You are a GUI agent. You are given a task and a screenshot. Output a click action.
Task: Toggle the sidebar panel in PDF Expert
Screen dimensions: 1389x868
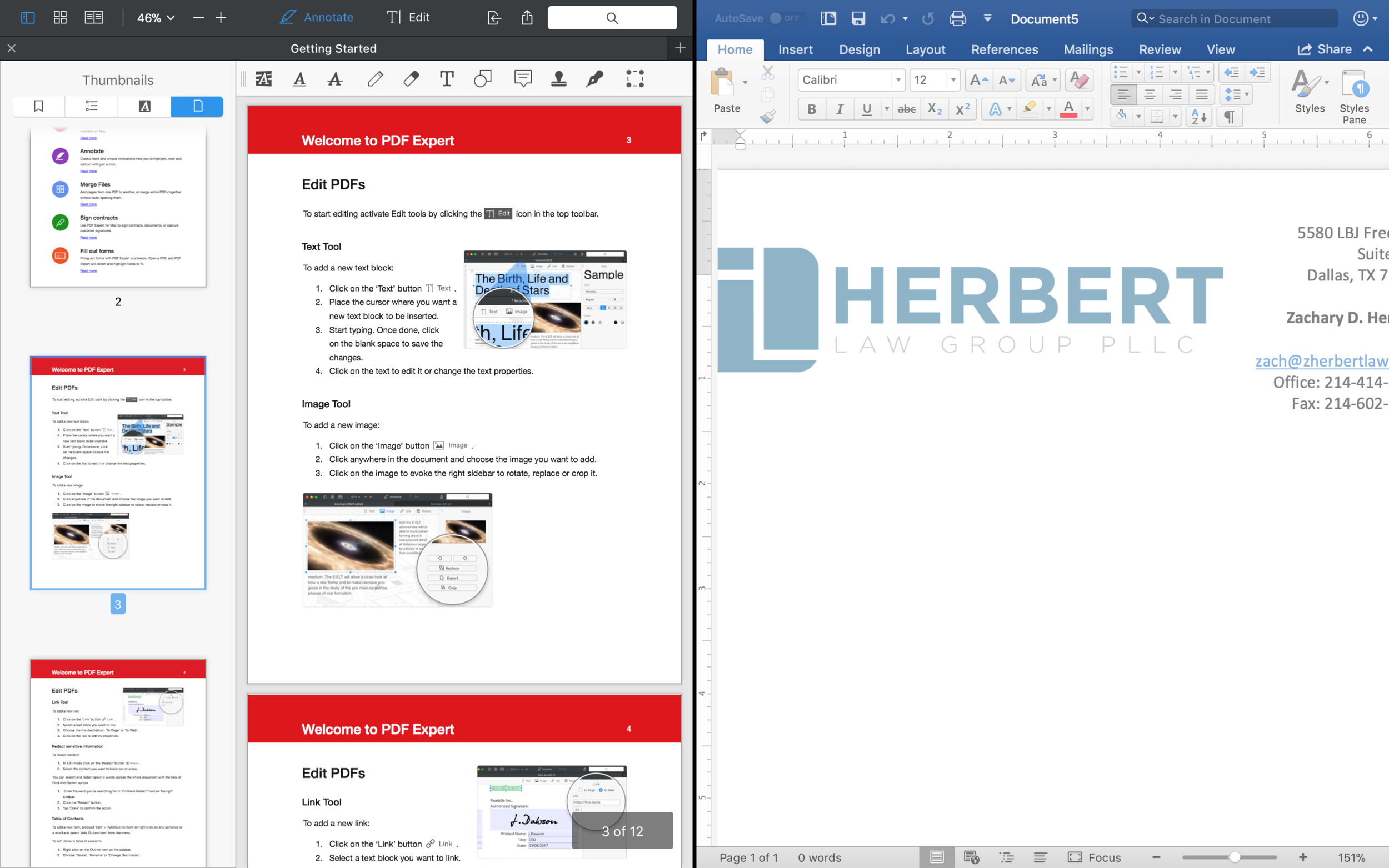(x=28, y=18)
